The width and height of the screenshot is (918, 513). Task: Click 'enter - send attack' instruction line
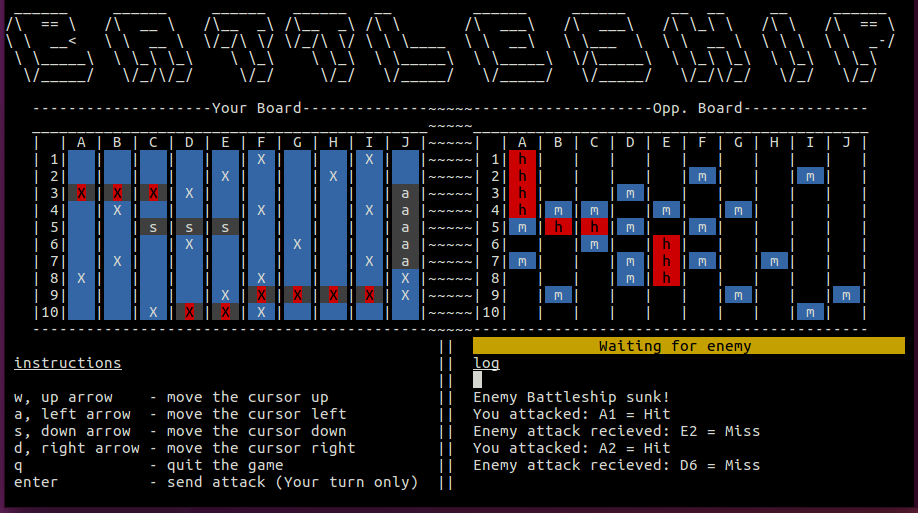(x=216, y=482)
